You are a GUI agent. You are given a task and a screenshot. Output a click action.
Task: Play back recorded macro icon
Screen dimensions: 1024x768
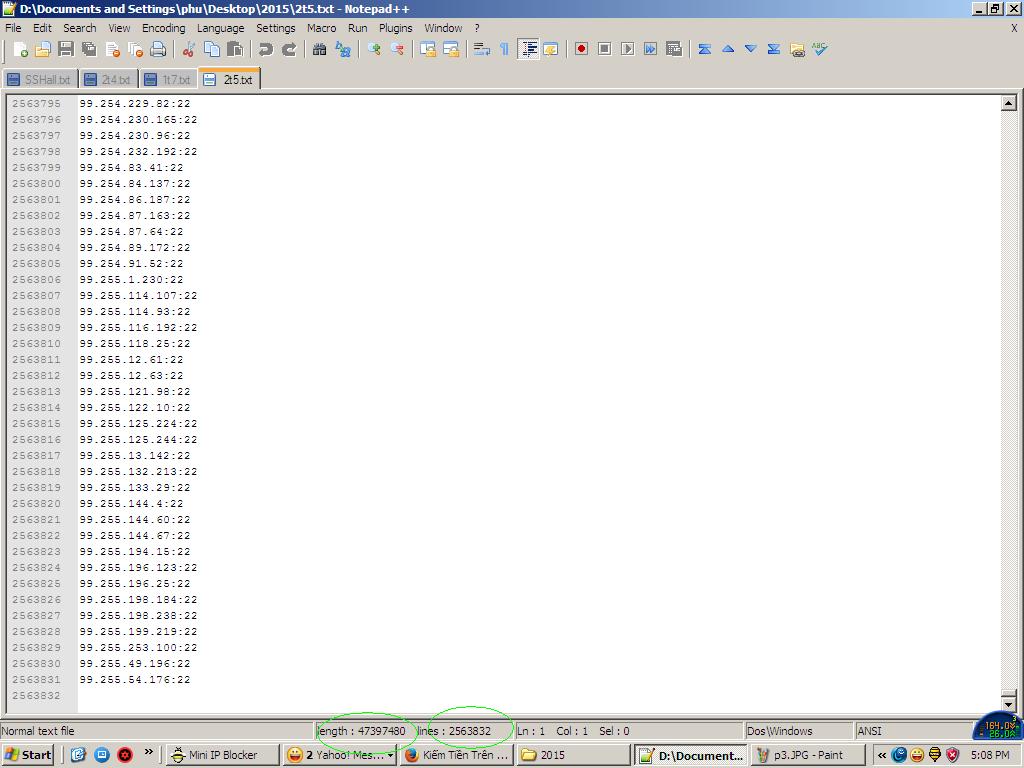coord(628,50)
